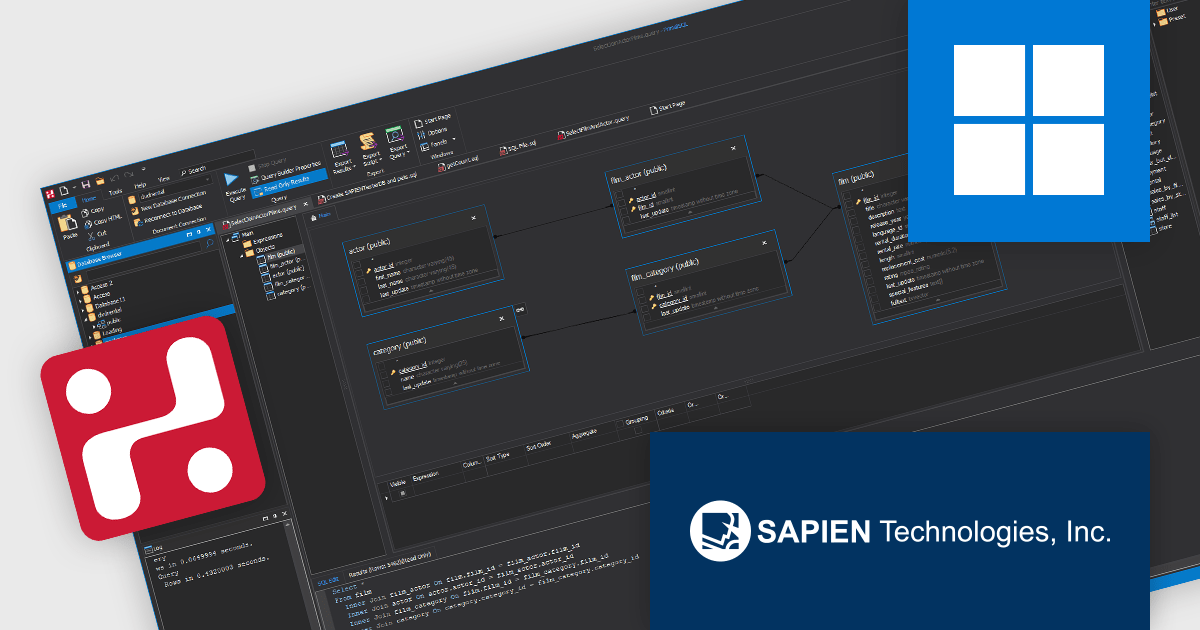Close the category (public) table box
Image resolution: width=1200 pixels, height=630 pixels.
pos(502,319)
